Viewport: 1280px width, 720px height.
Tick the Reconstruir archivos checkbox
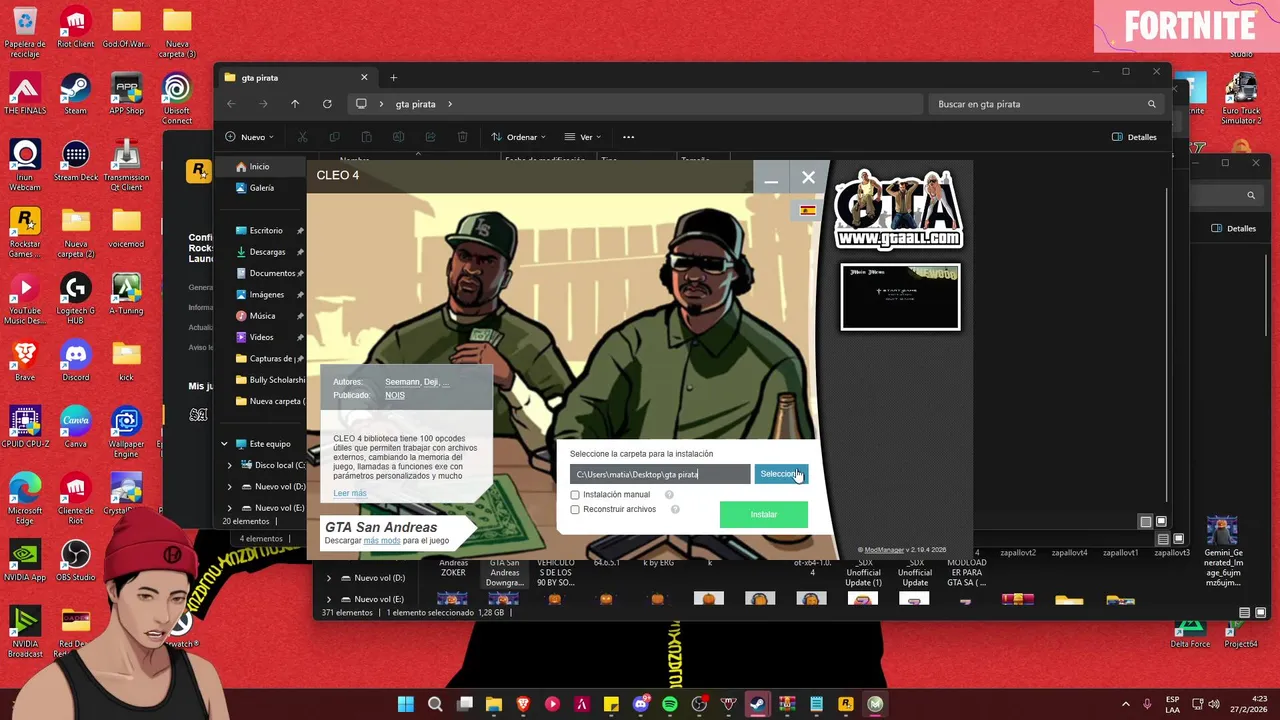tap(575, 510)
